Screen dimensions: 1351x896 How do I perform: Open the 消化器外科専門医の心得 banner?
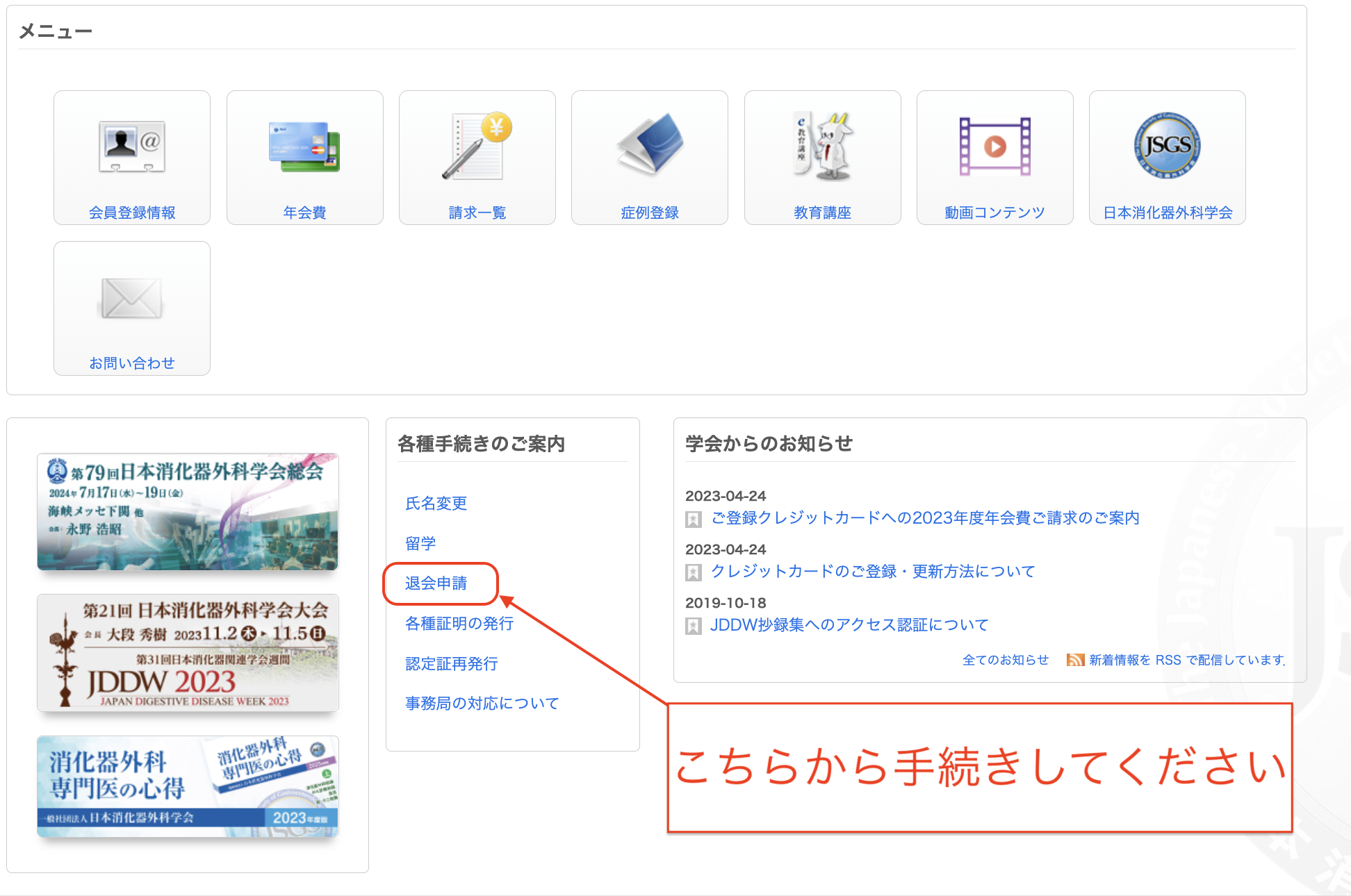pos(188,786)
